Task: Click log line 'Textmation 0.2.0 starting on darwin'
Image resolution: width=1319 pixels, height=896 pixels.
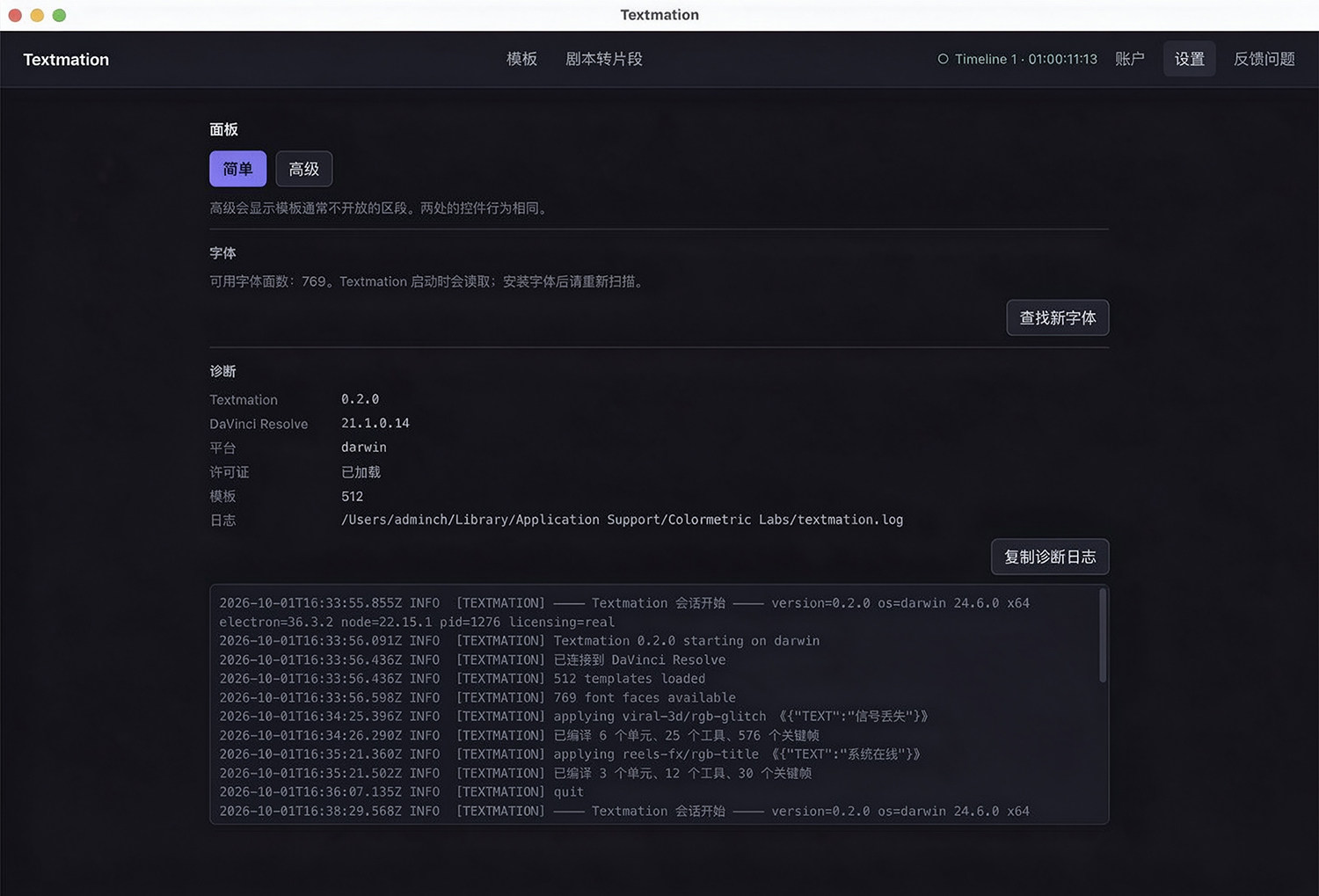Action: 520,641
